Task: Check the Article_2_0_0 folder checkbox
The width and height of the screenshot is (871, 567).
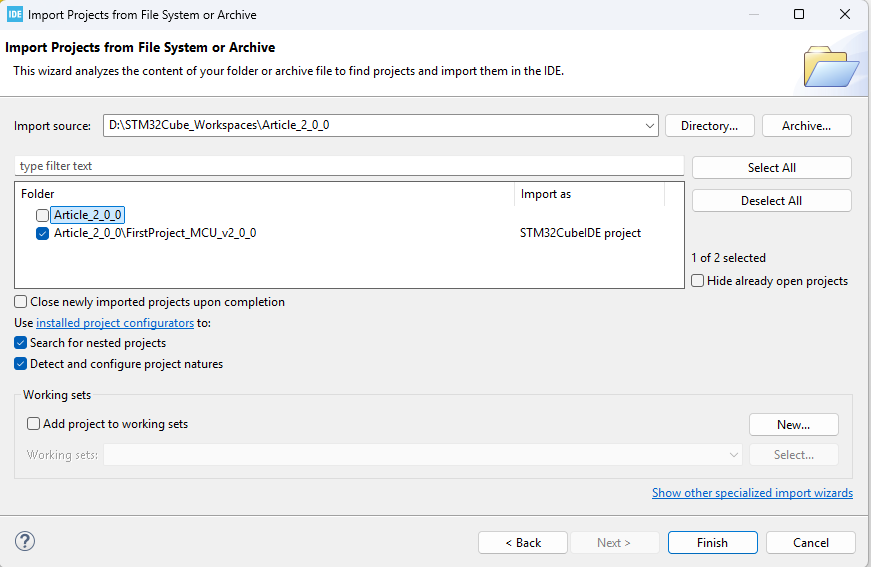Action: [x=42, y=215]
